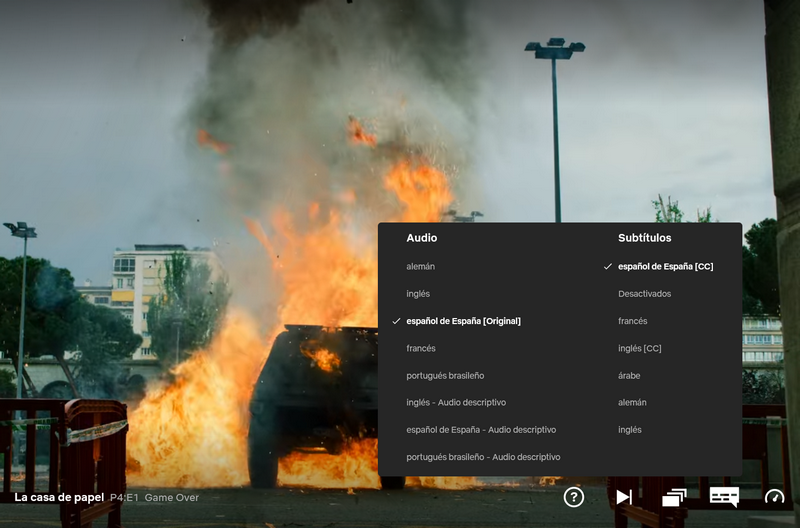This screenshot has height=528, width=800.
Task: Select plain inglés subtitles
Action: click(x=630, y=430)
